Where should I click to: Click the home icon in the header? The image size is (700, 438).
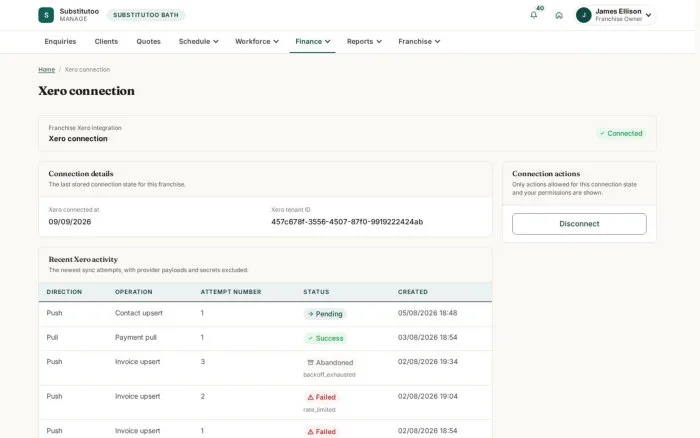coord(559,15)
